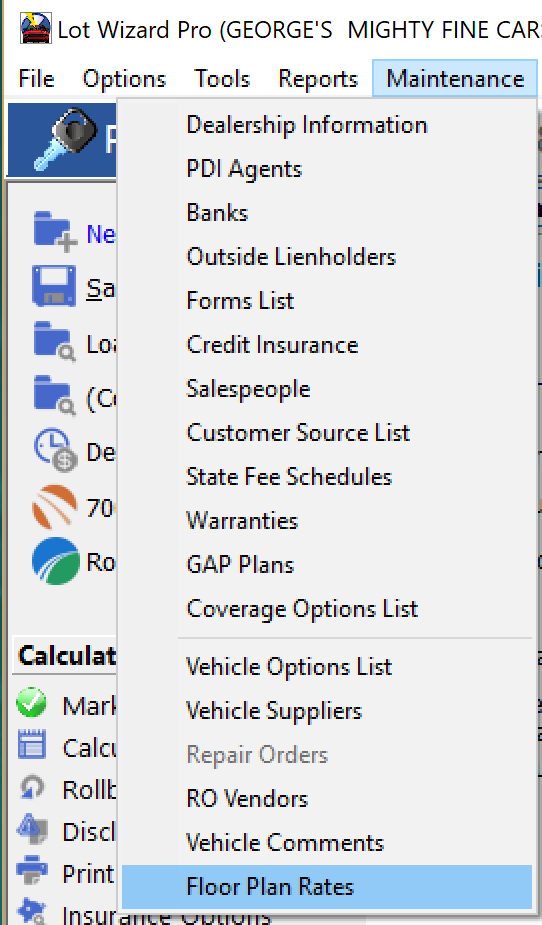Click the calendar Calculate icon
542x925 pixels.
32,744
